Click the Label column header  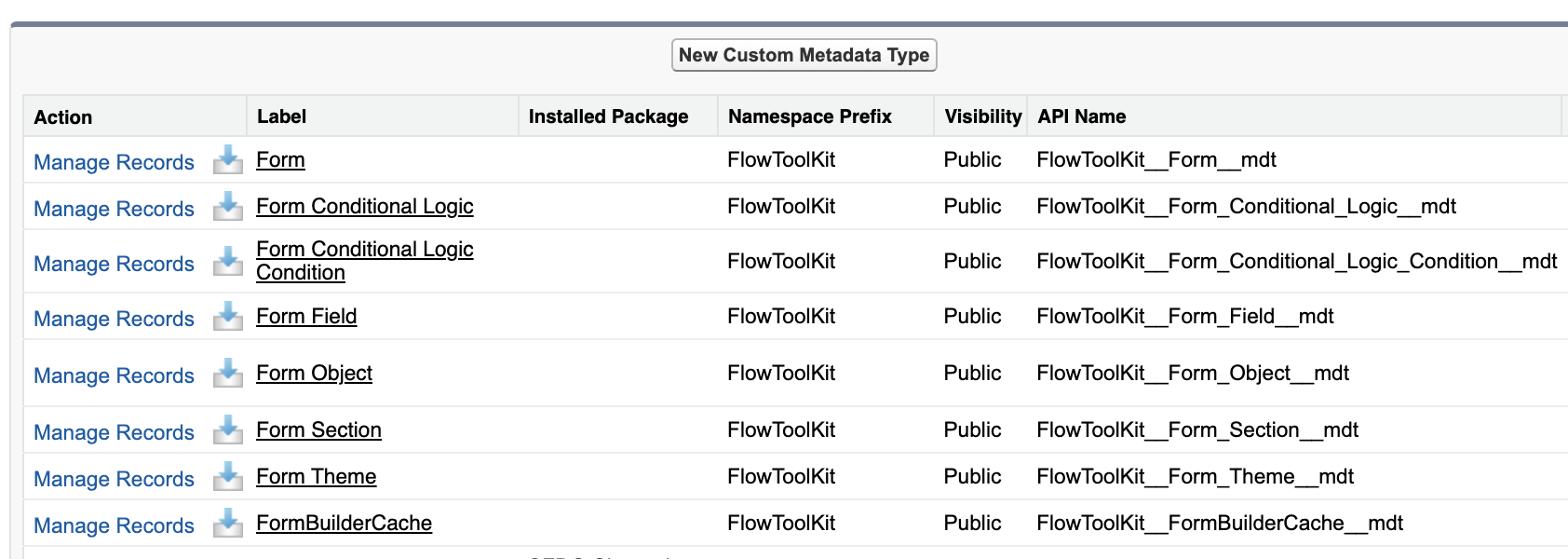coord(281,116)
